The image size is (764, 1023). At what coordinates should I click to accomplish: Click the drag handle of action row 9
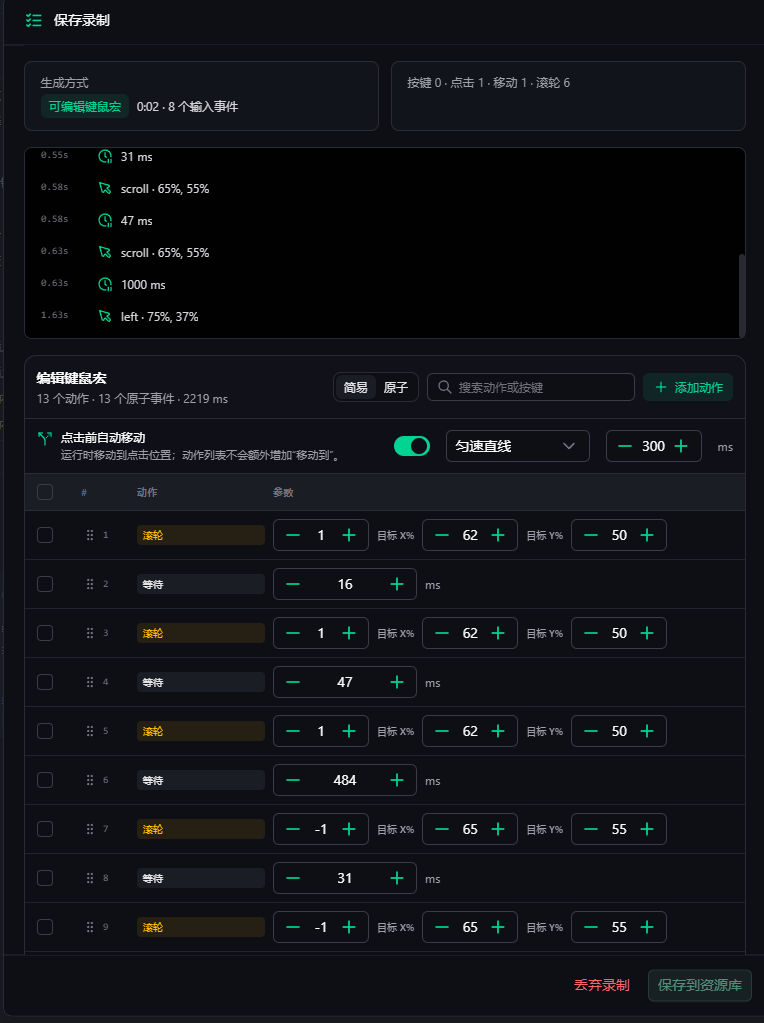(90, 927)
